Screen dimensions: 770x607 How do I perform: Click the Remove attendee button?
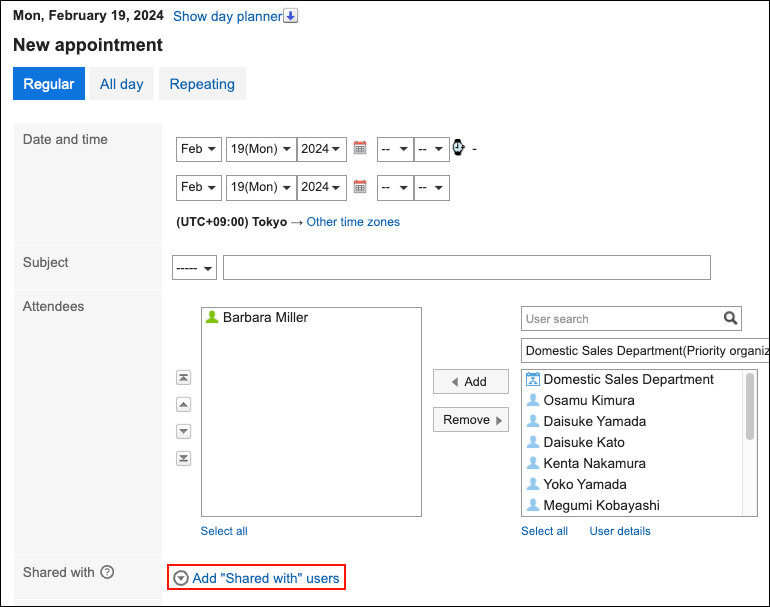(470, 420)
